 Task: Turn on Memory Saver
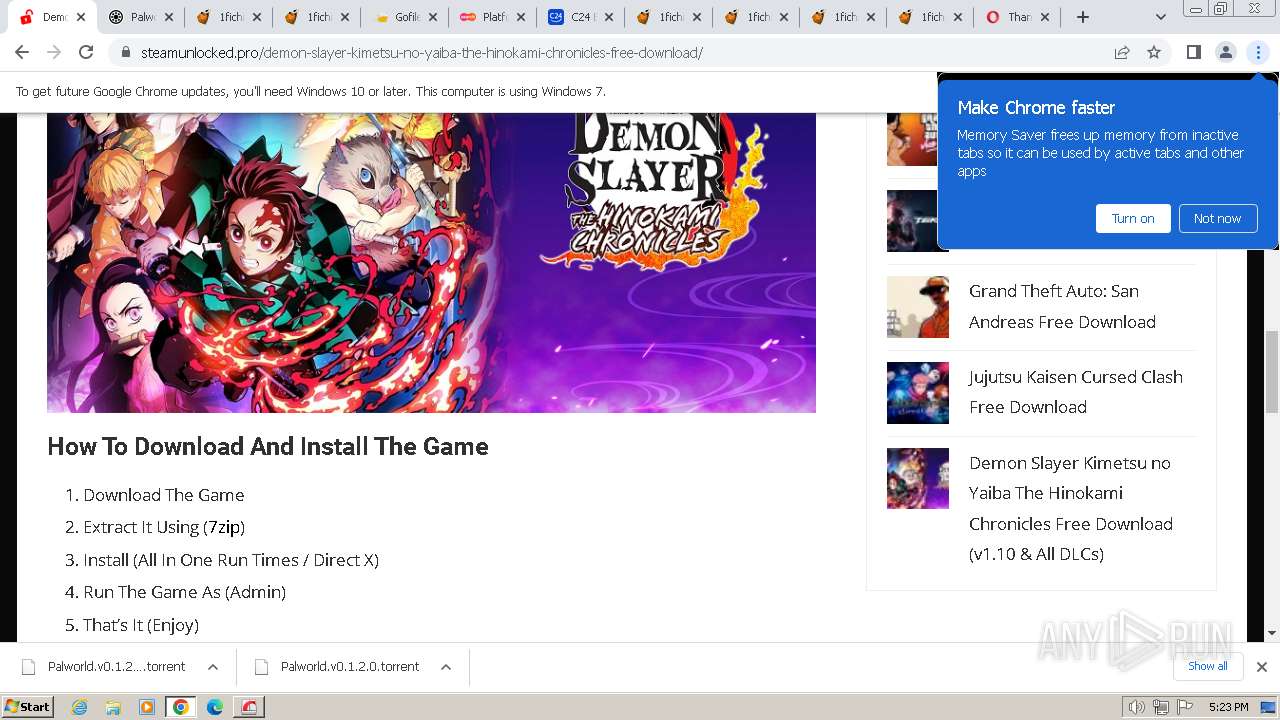tap(1133, 218)
